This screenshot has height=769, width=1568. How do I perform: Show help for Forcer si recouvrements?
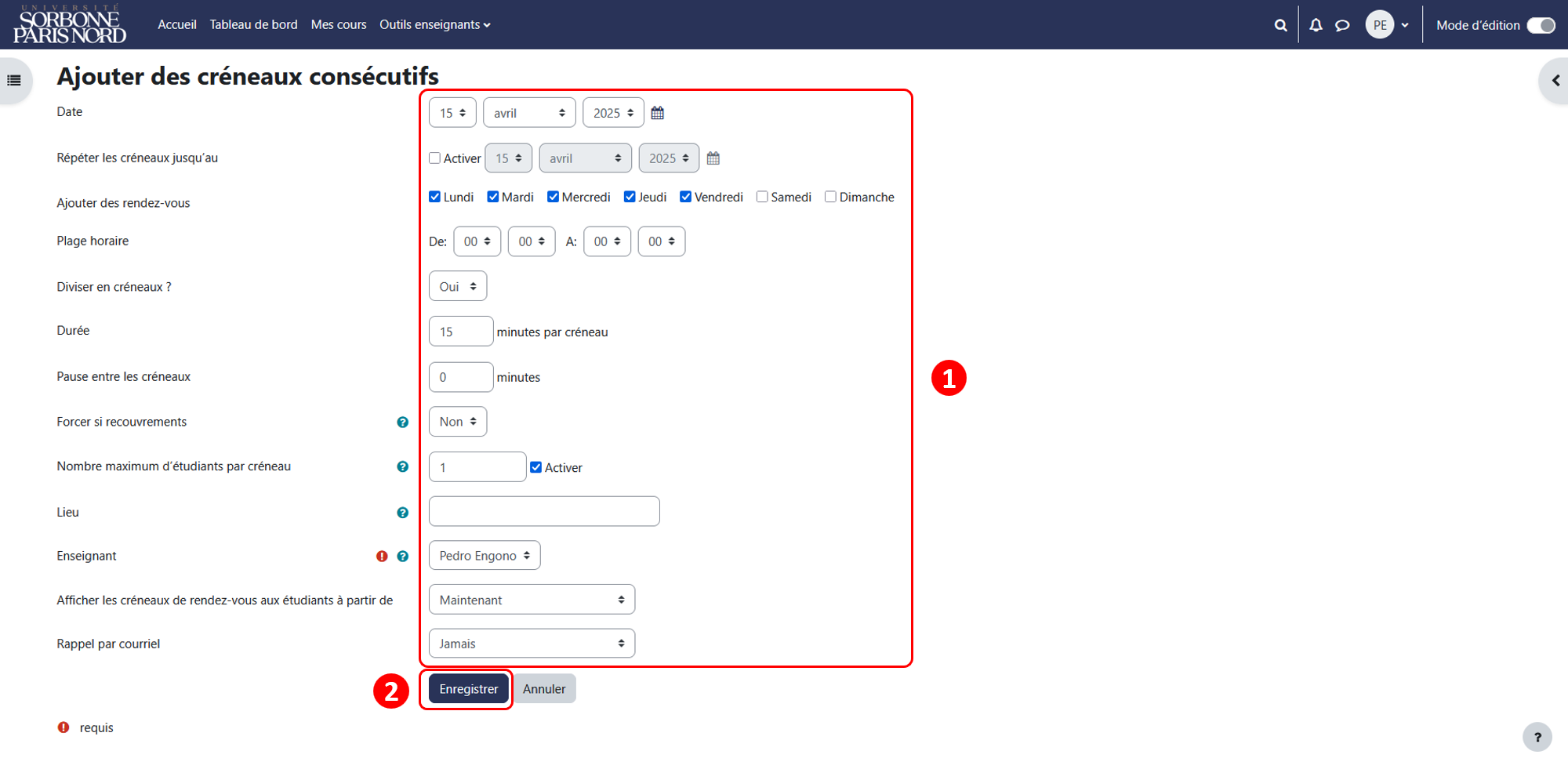tap(403, 423)
